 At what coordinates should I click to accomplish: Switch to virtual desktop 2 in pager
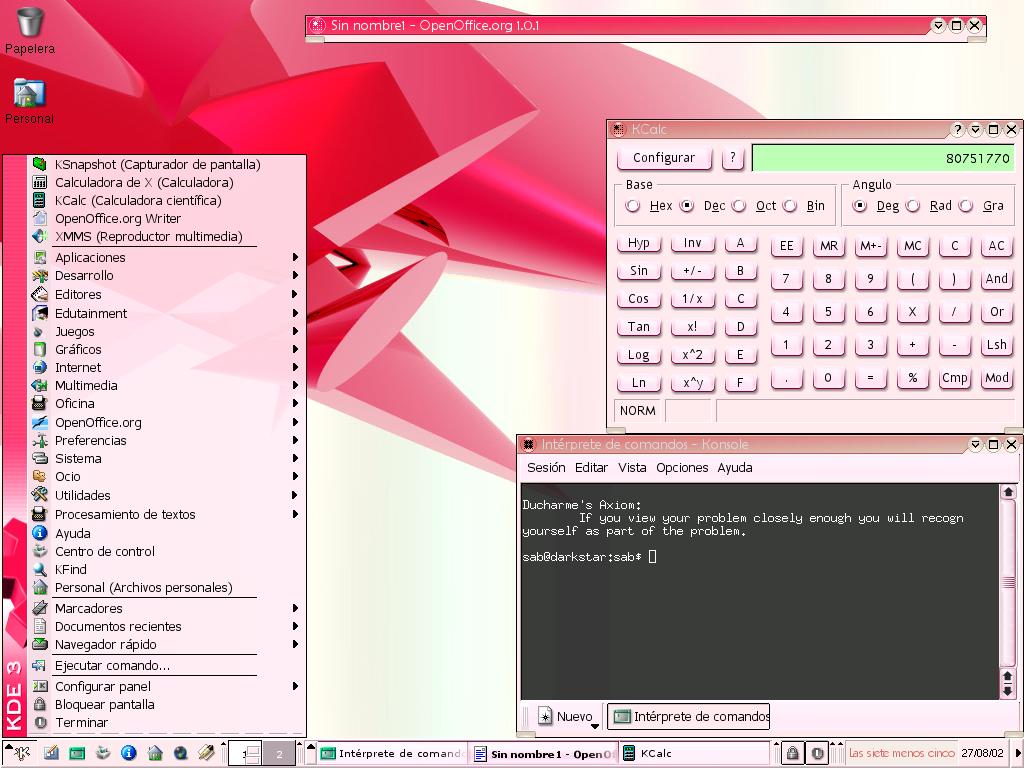point(279,754)
